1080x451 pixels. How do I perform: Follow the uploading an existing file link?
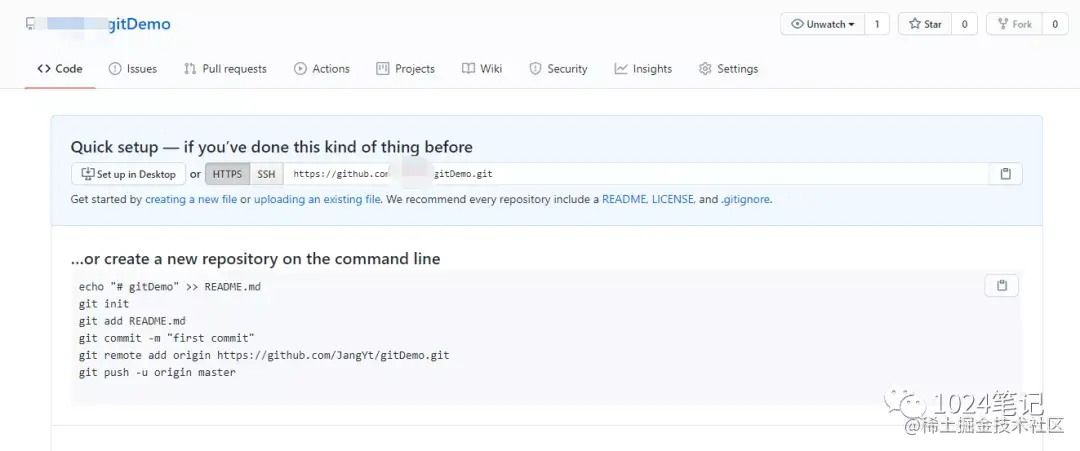[318, 200]
